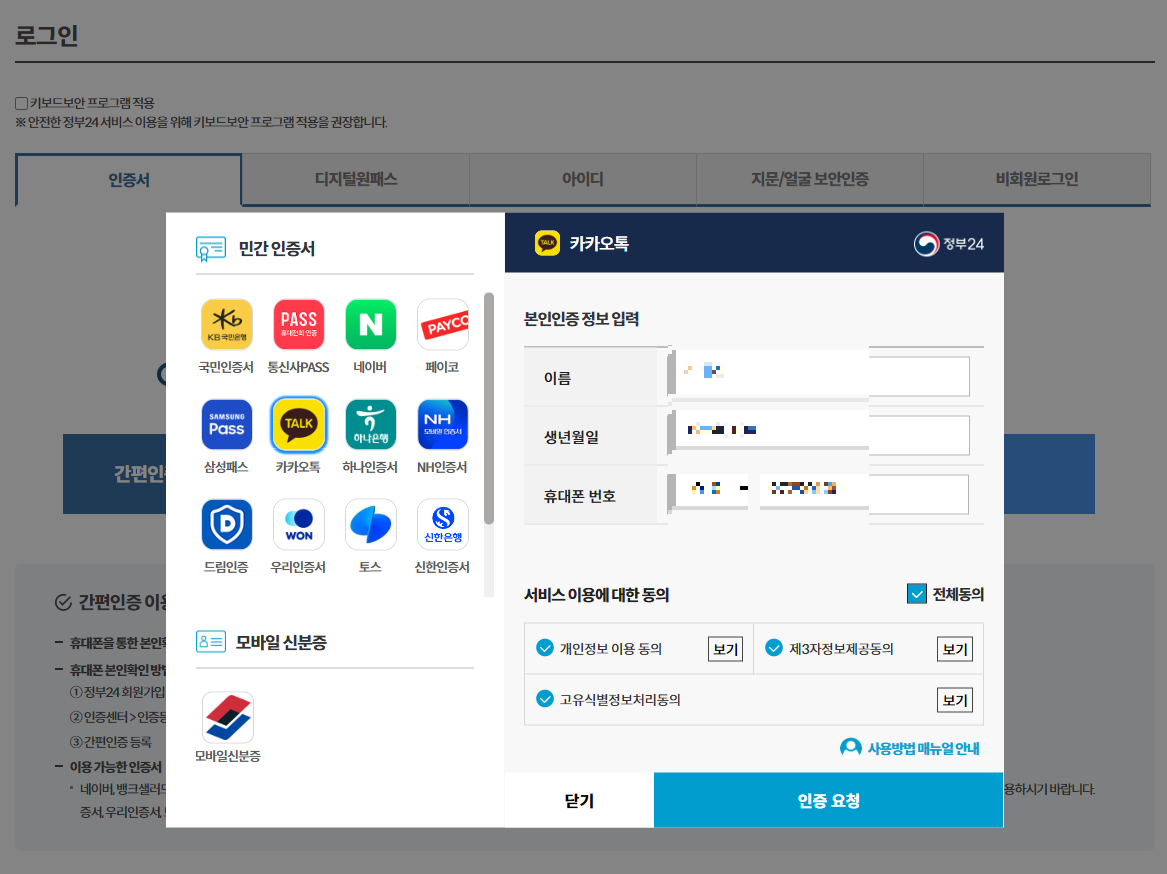The image size is (1167, 874).
Task: Select the 하나인증서 icon
Action: pos(371,424)
